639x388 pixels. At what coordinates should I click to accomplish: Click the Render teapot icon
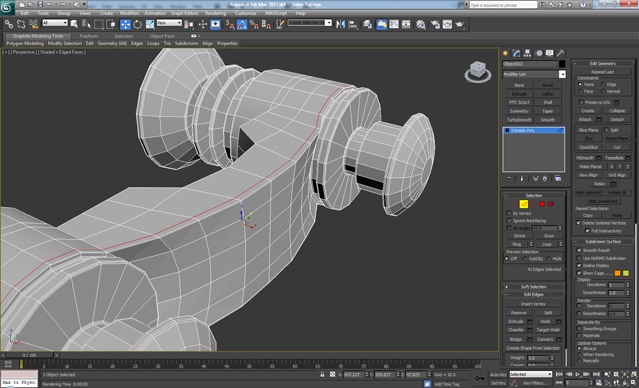[x=460, y=24]
